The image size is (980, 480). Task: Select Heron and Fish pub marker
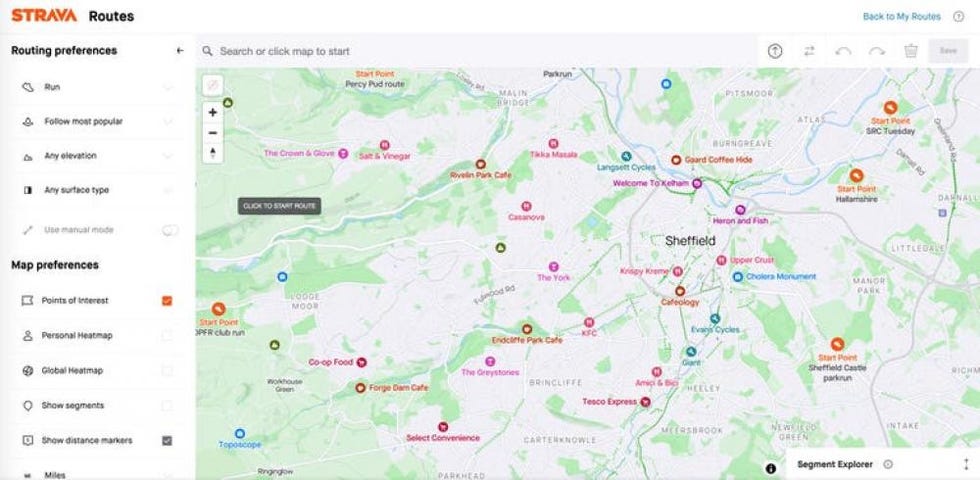(x=740, y=210)
